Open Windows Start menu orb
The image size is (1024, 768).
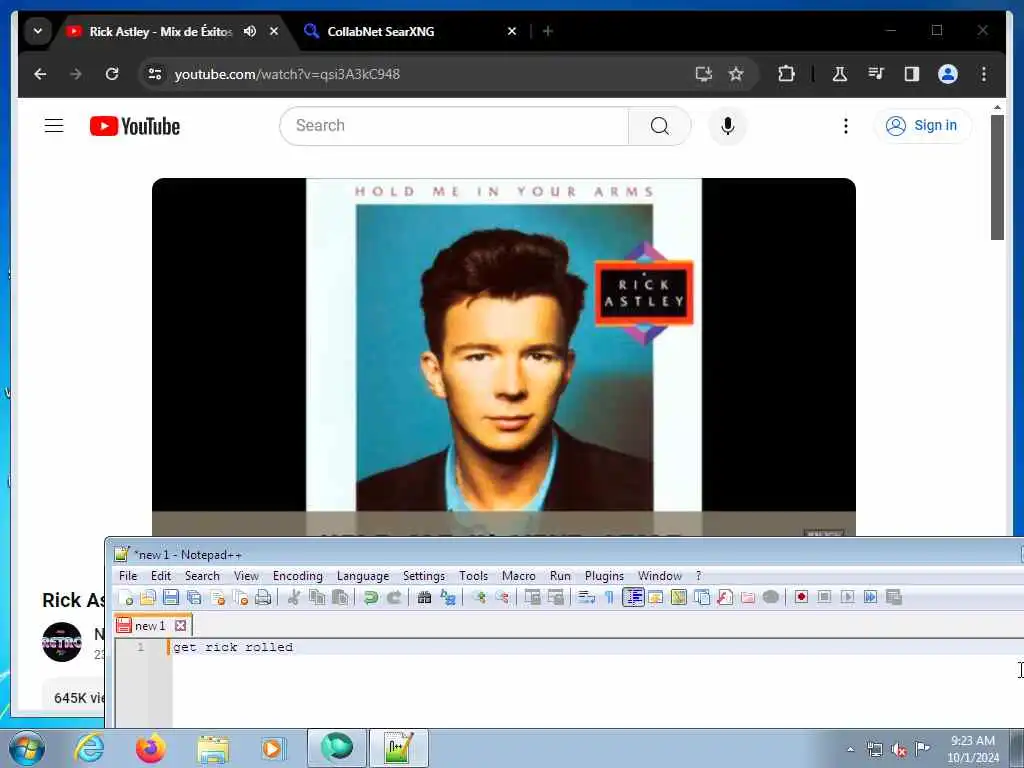pyautogui.click(x=27, y=748)
